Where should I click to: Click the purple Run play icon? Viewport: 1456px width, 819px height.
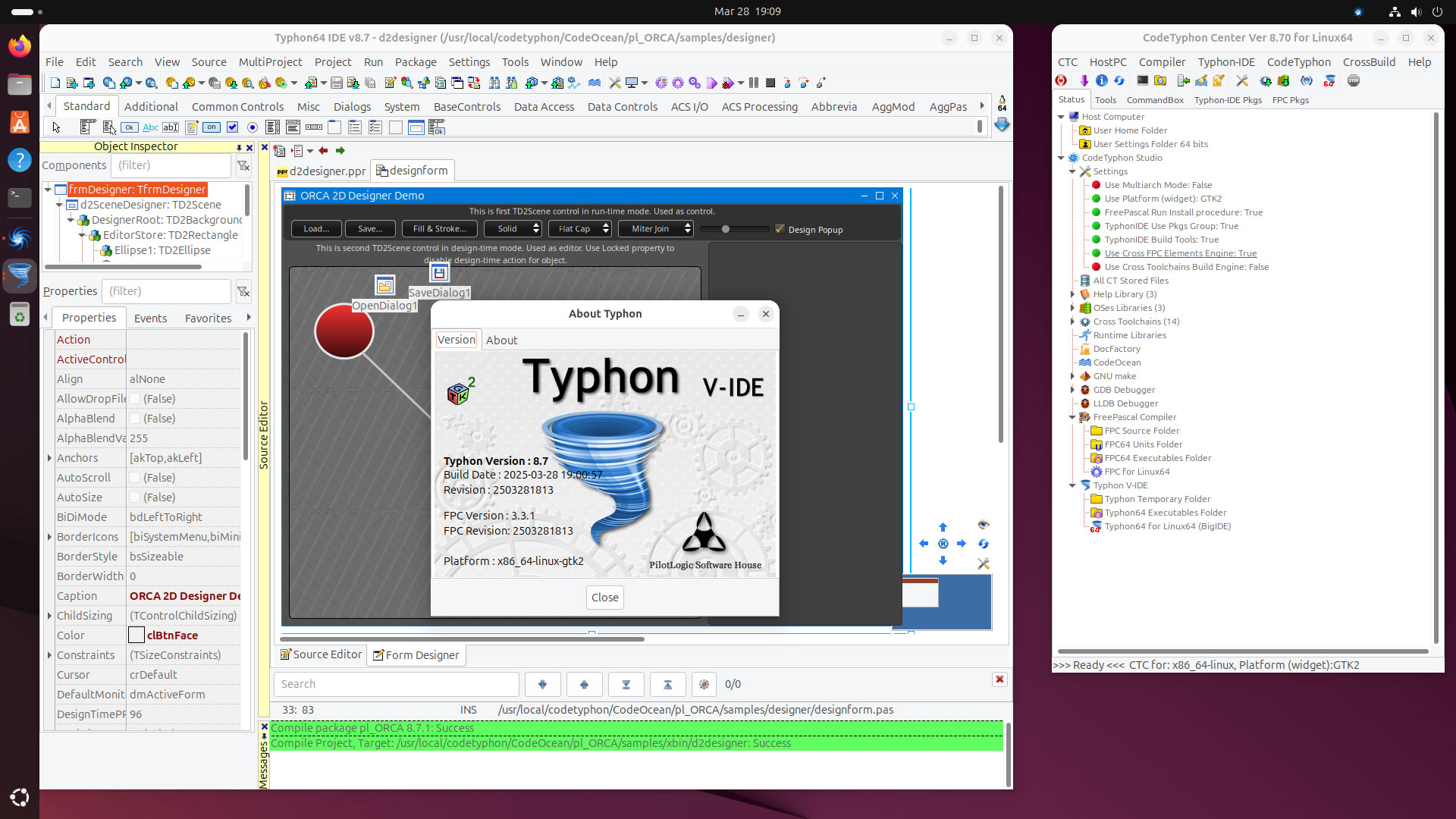click(711, 83)
